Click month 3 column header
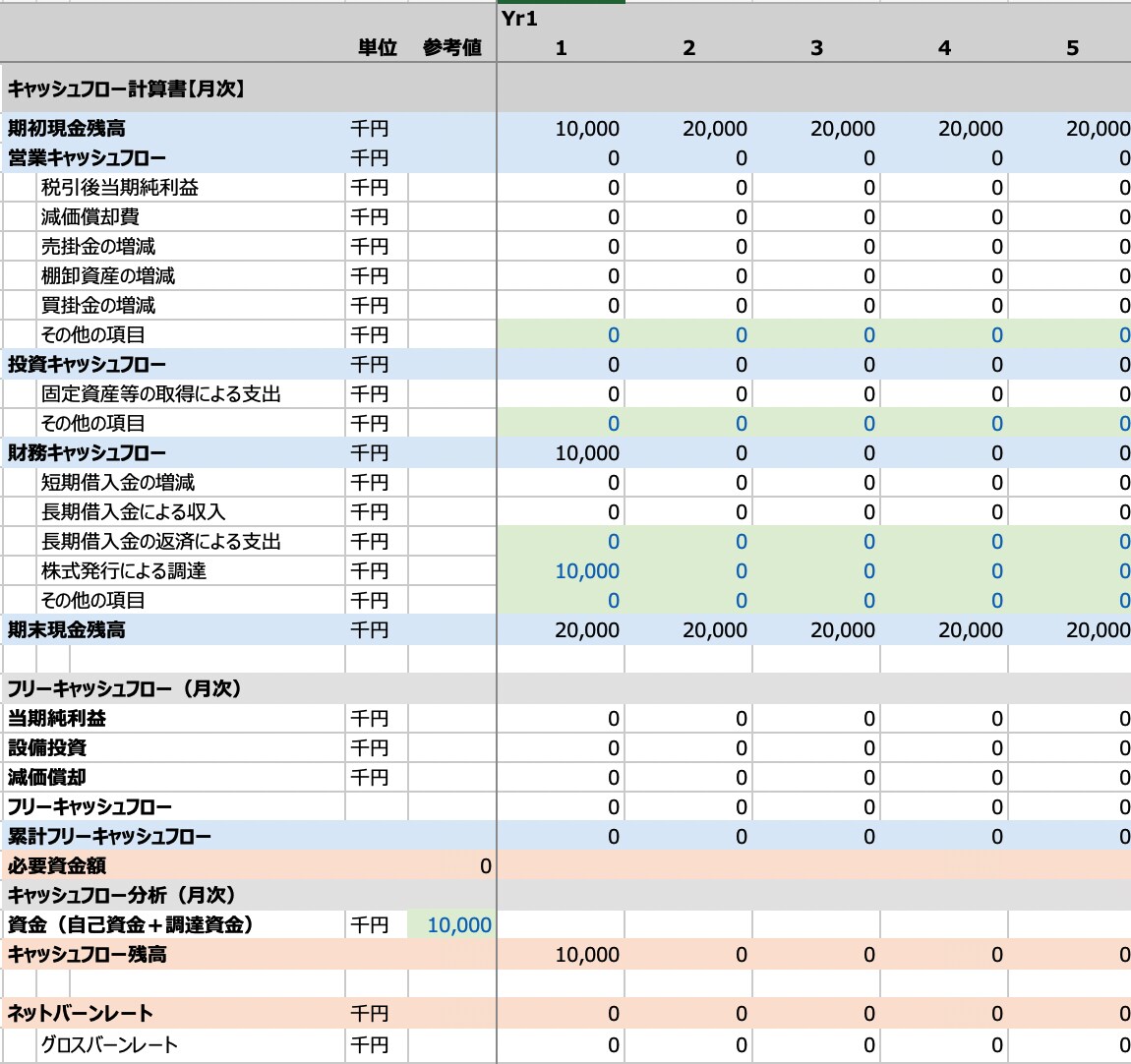The height and width of the screenshot is (1064, 1131). pos(815,47)
